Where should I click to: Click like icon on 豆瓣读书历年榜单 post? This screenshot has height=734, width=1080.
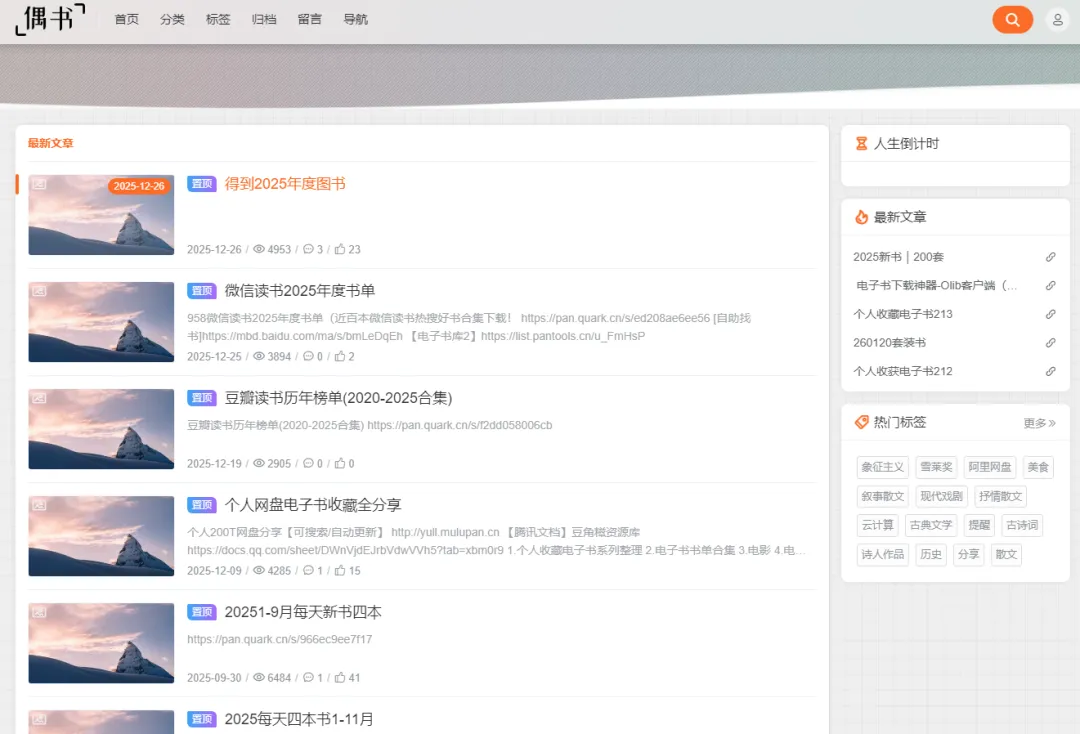[x=340, y=463]
